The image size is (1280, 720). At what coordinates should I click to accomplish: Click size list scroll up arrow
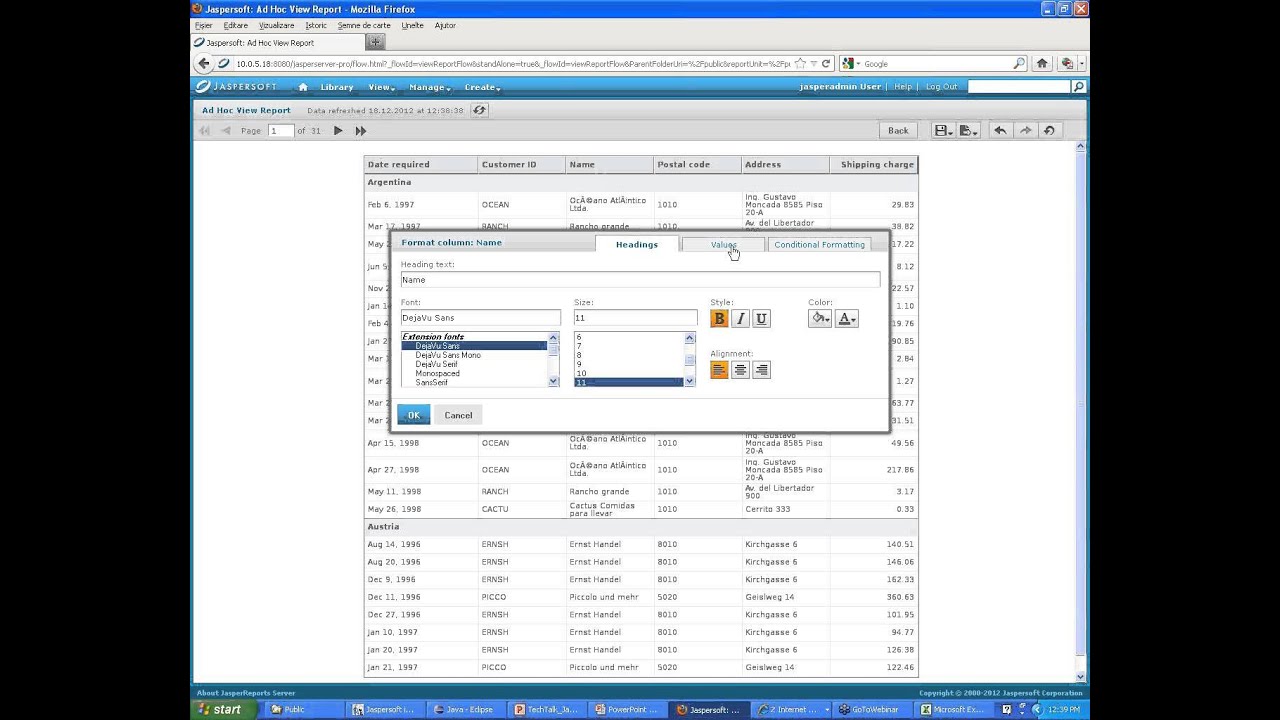(x=689, y=338)
